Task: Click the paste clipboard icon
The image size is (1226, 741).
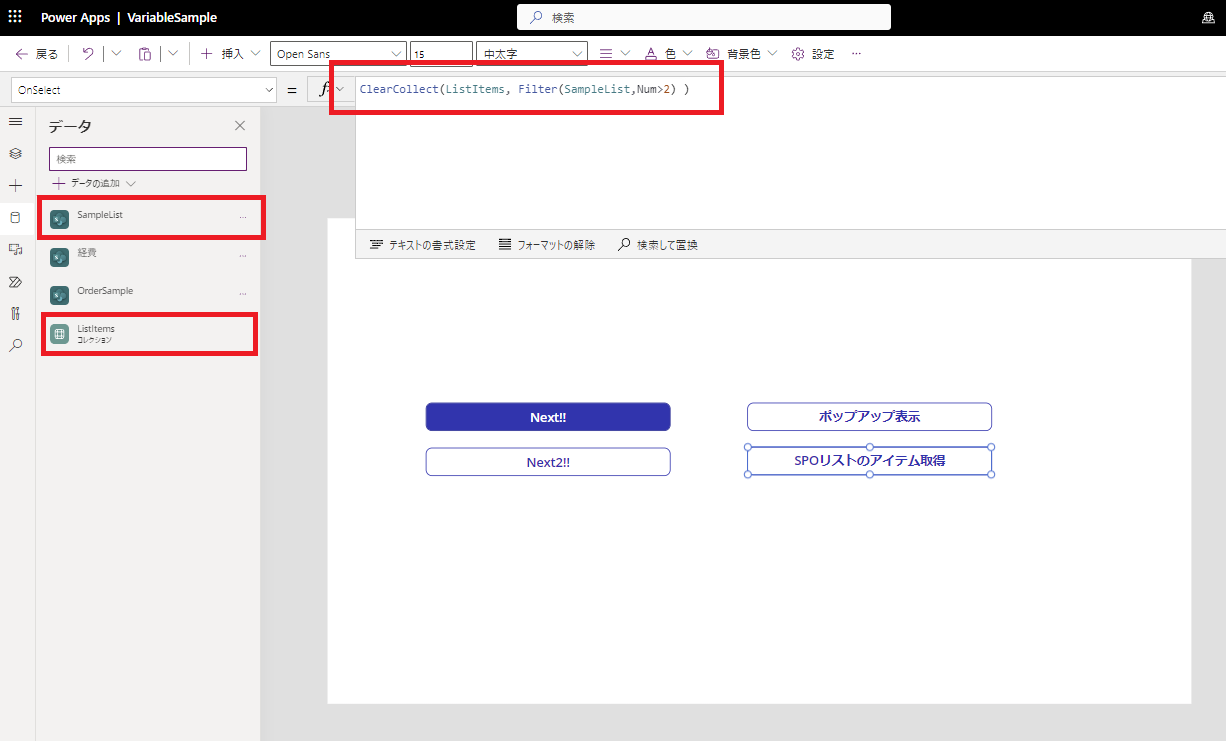Action: (x=145, y=54)
